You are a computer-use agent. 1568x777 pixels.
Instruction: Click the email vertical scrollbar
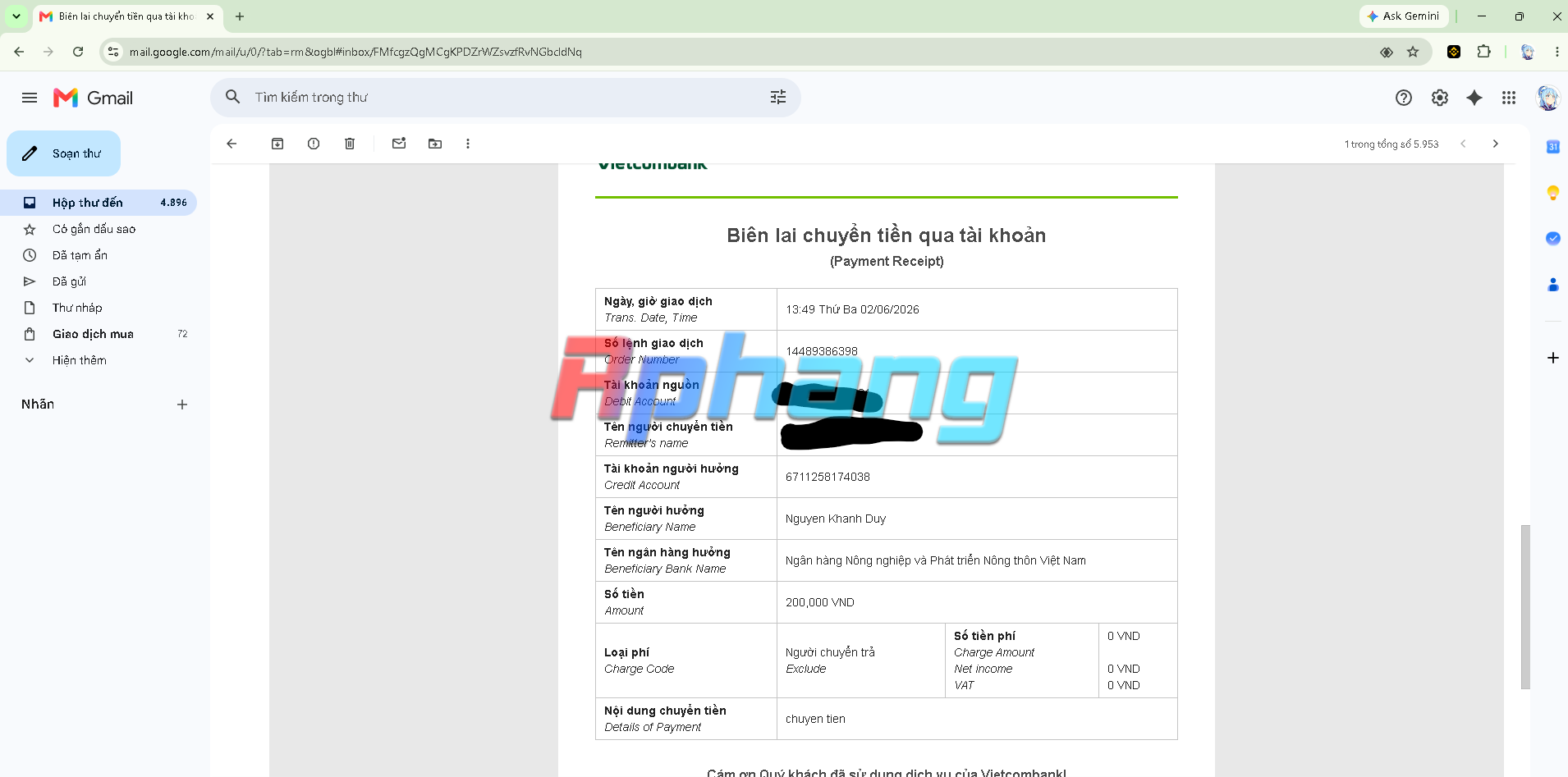(1525, 607)
